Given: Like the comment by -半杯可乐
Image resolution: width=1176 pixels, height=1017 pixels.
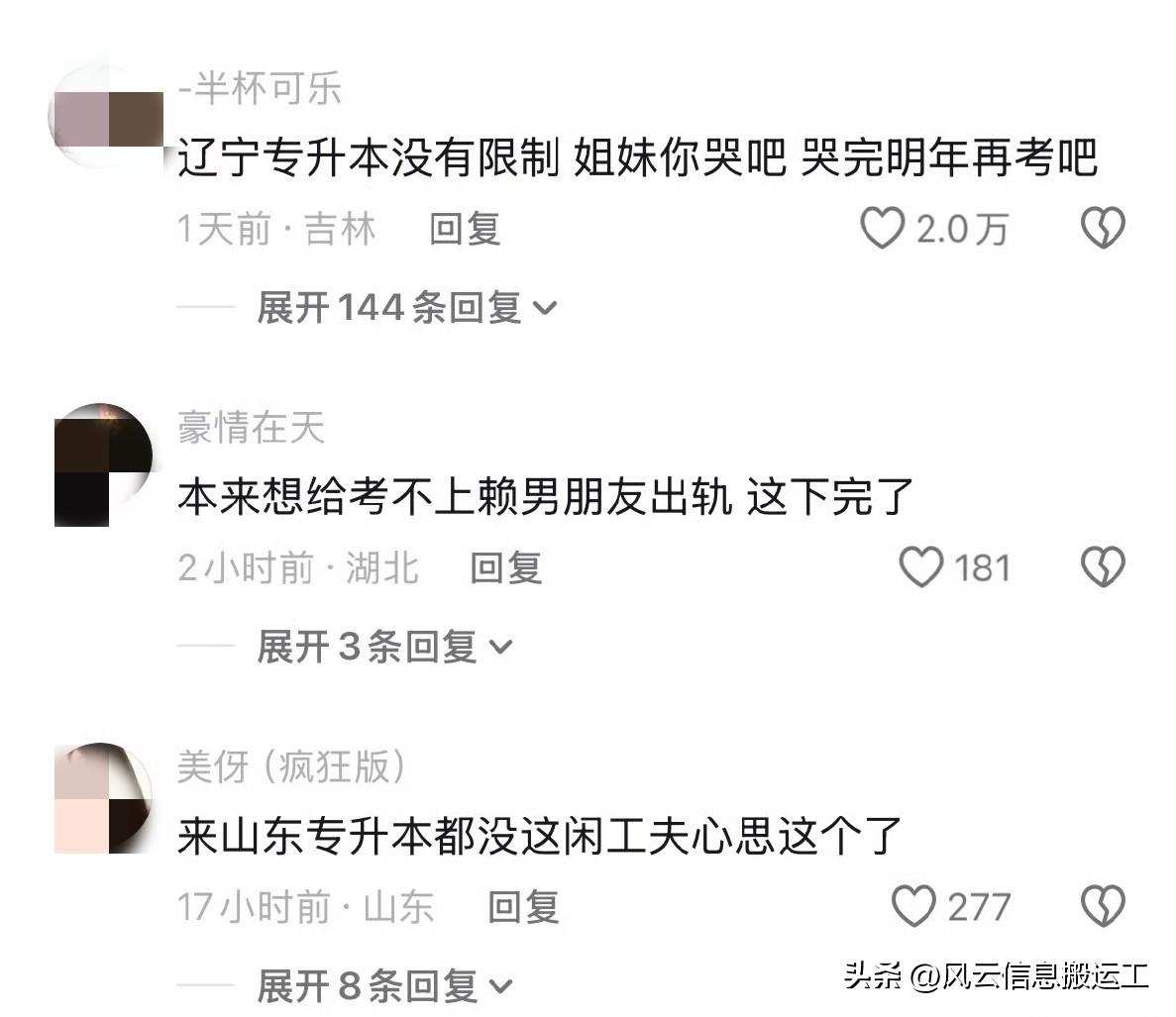Looking at the screenshot, I should [882, 229].
